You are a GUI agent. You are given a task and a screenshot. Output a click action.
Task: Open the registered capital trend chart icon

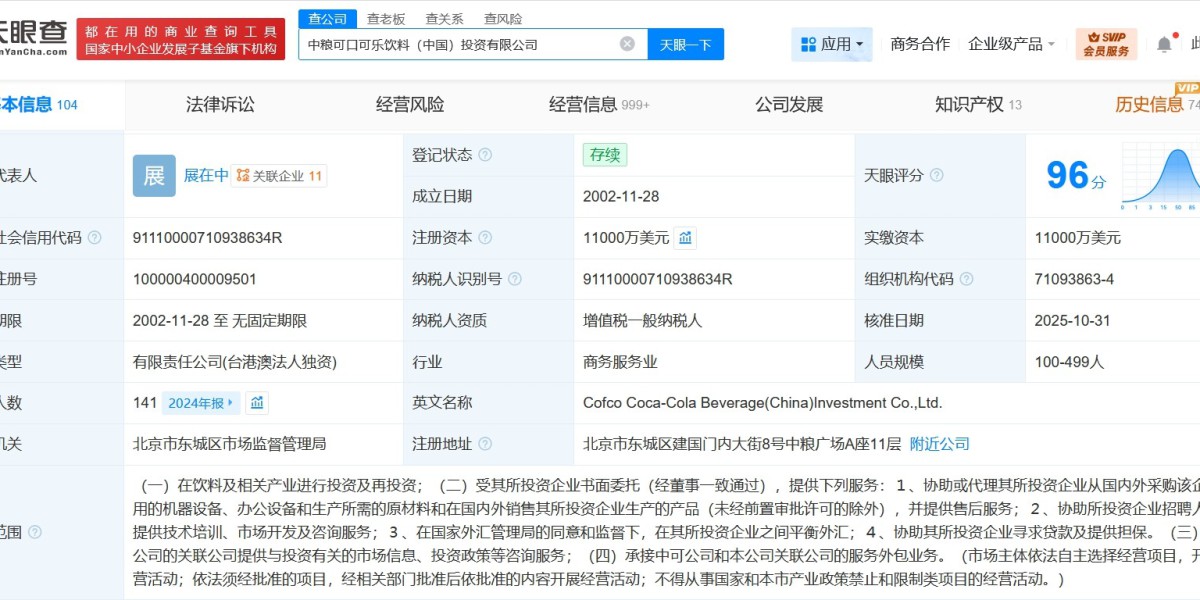pos(685,238)
